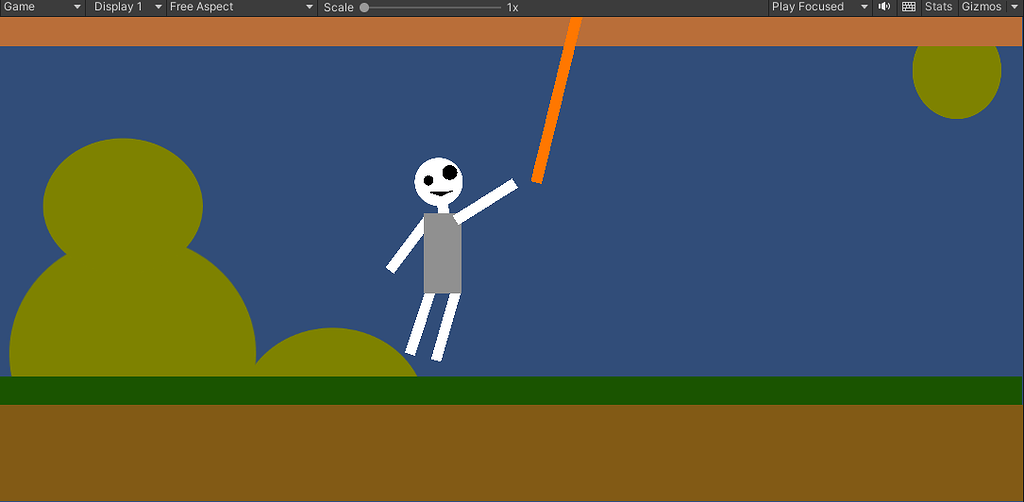The width and height of the screenshot is (1024, 502).
Task: Open the Display 1 dropdown
Action: (x=126, y=7)
